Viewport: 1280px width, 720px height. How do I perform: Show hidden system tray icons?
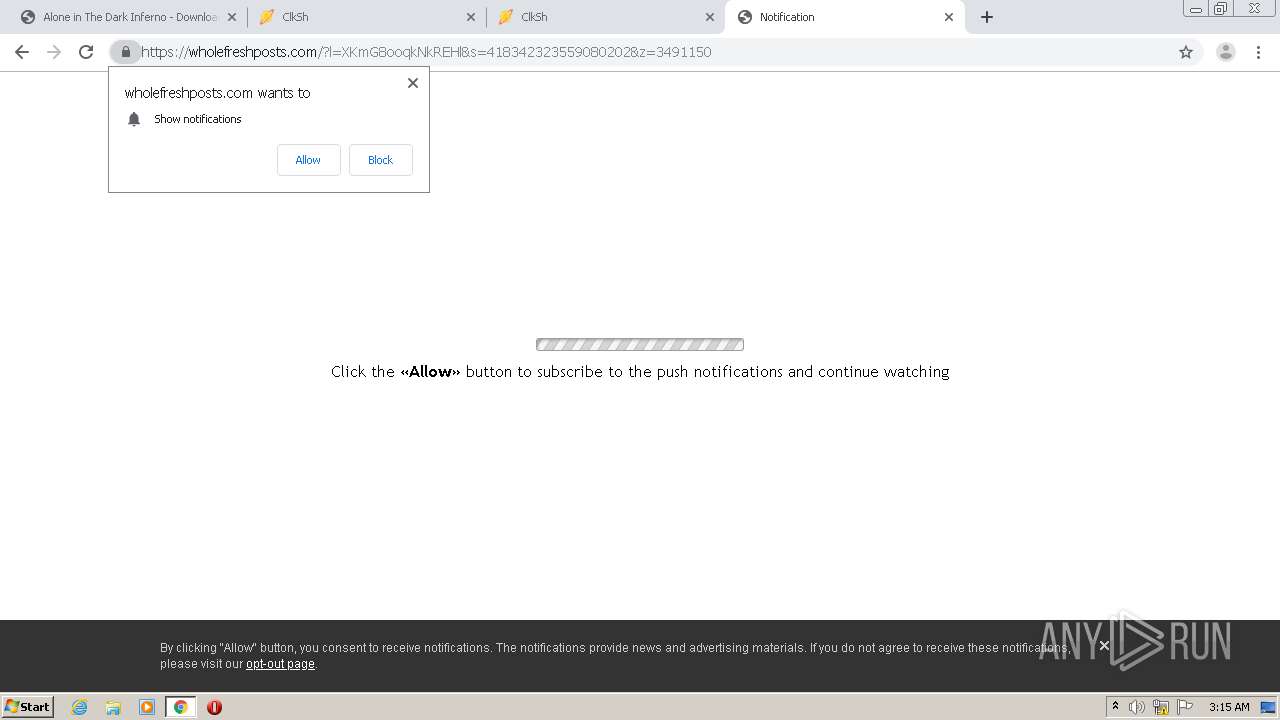(1115, 707)
